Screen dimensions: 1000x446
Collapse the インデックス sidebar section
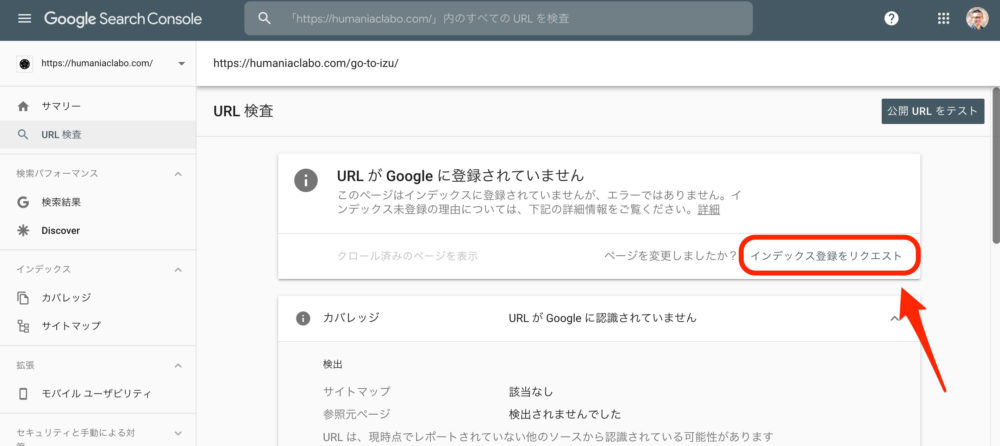(179, 269)
